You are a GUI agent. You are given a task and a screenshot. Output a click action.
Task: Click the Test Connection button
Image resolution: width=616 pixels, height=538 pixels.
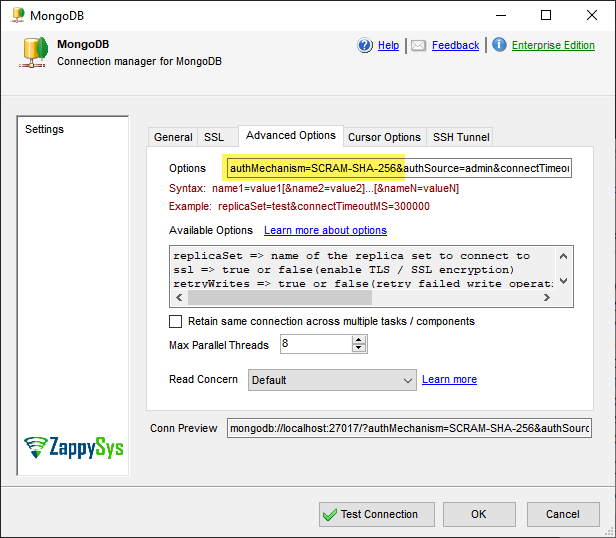(377, 514)
